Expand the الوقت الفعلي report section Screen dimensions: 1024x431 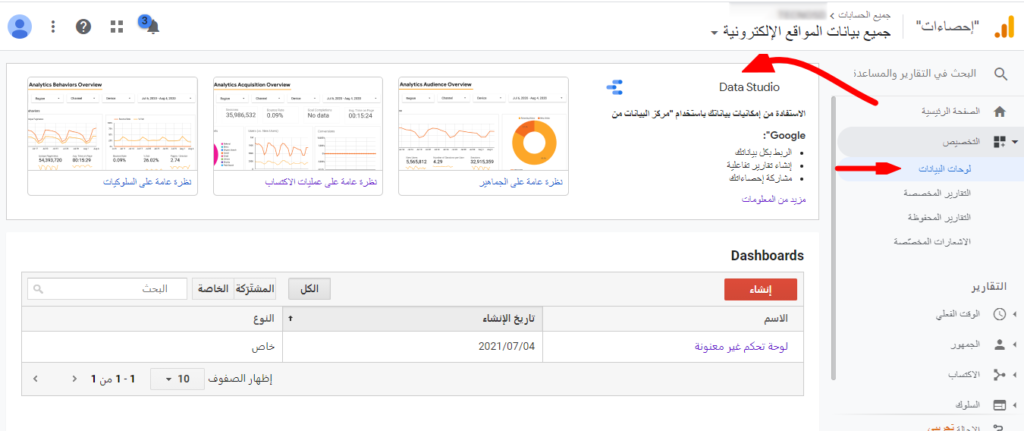tap(1015, 314)
